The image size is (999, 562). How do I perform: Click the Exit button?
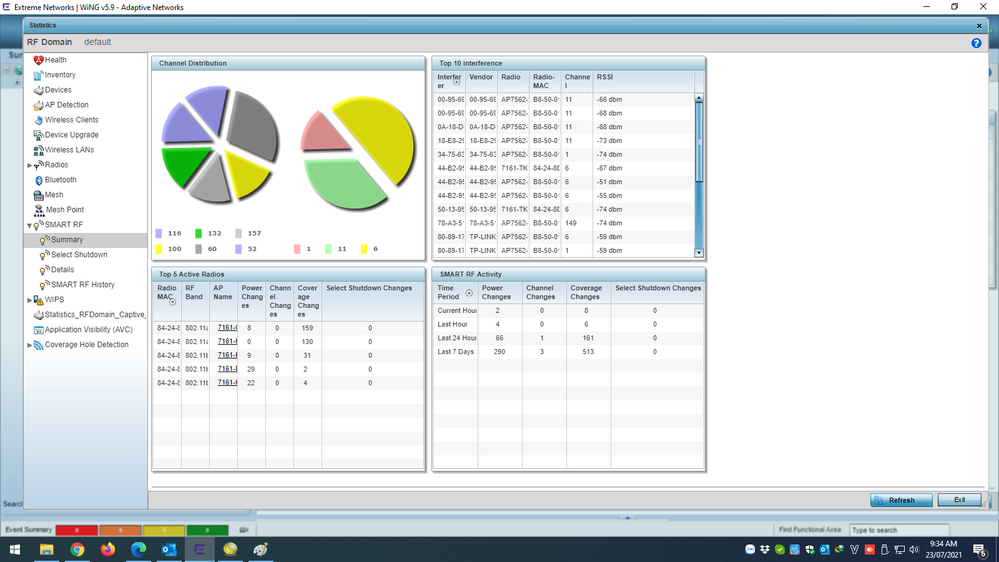tap(959, 500)
